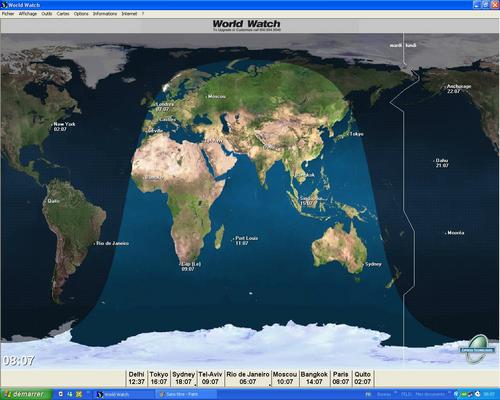500x400 pixels.
Task: Open the ? help menu
Action: click(x=143, y=14)
